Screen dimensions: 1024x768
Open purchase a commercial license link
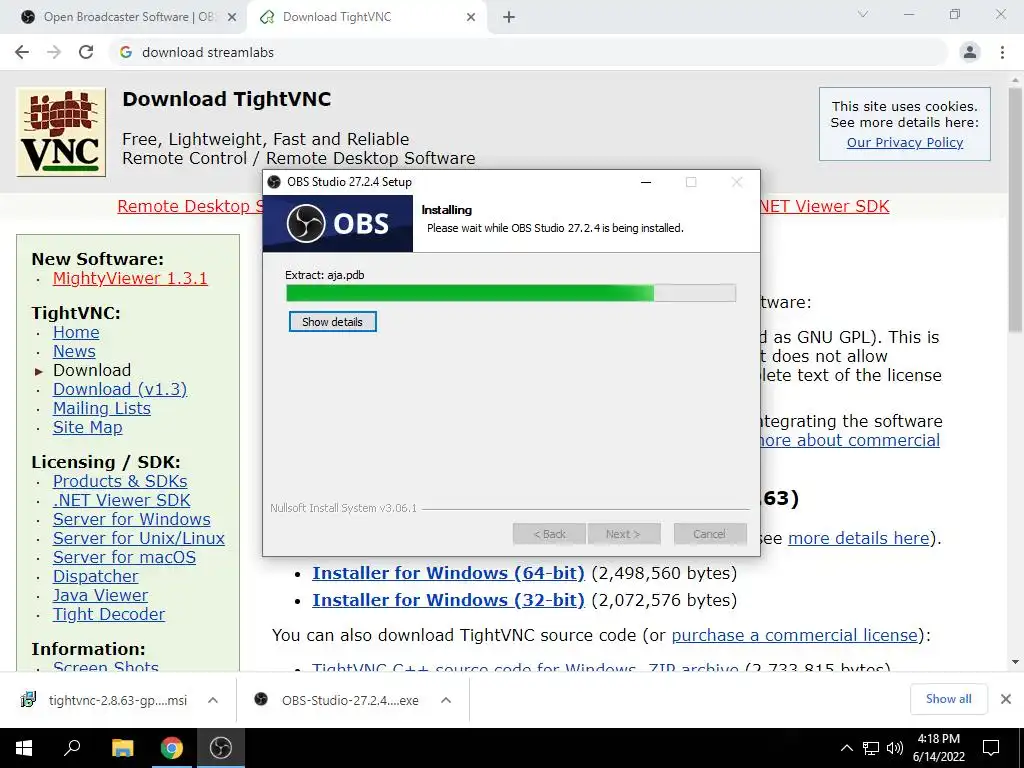pos(795,635)
